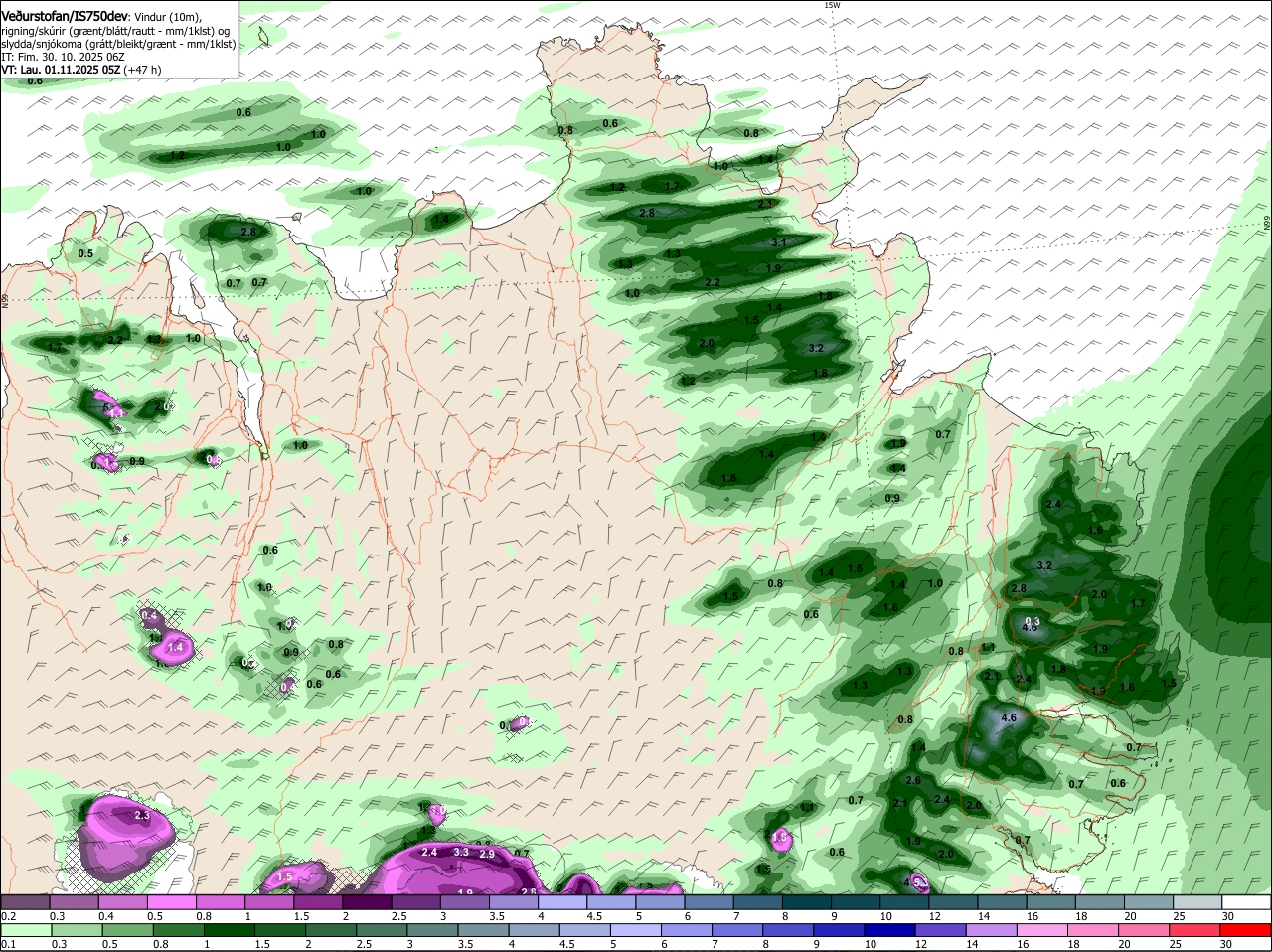The image size is (1272, 952).
Task: Click the 'IT: Fim. 30. 10. 2025 06Z' line
Action: tap(63, 57)
